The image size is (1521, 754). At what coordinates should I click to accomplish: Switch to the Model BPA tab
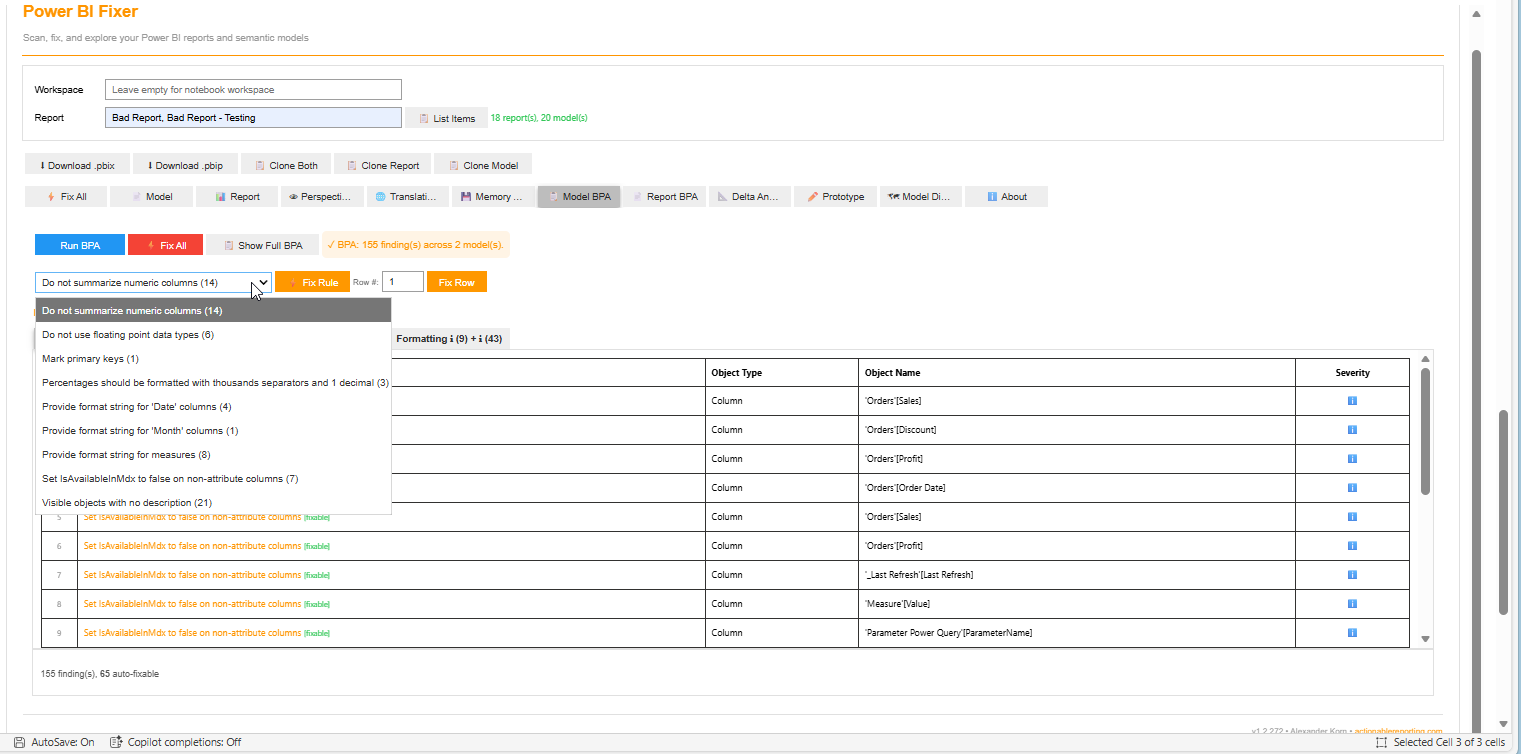578,196
